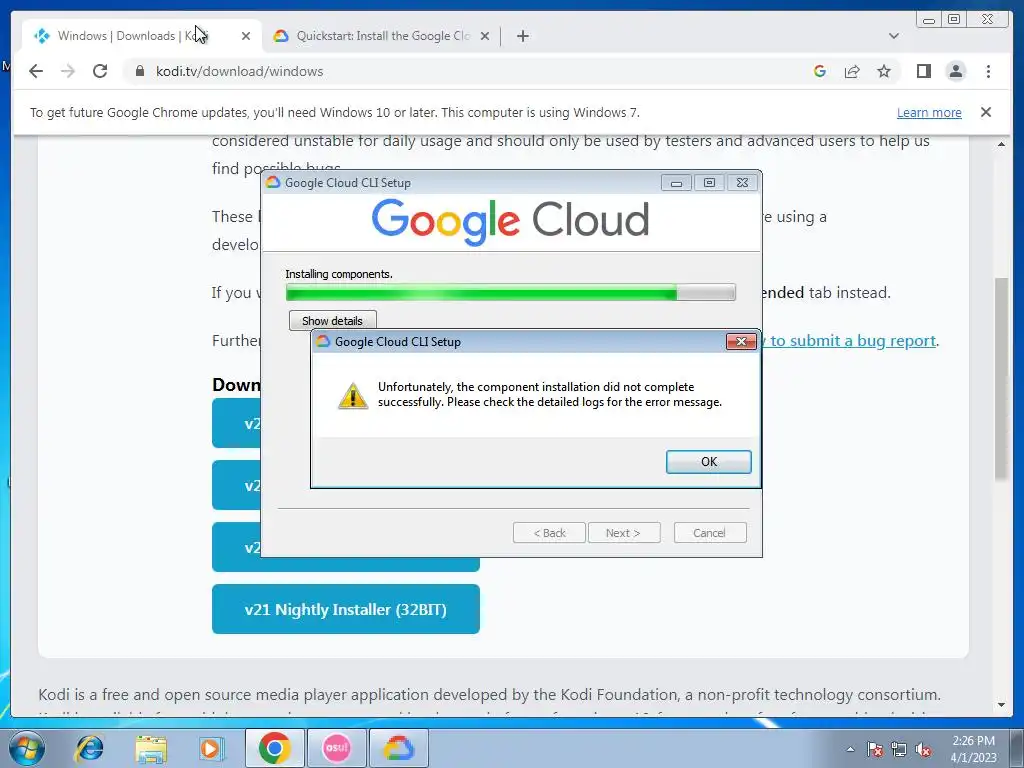Viewport: 1024px width, 768px height.
Task: Open the tab search dropdown arrow
Action: click(x=893, y=36)
